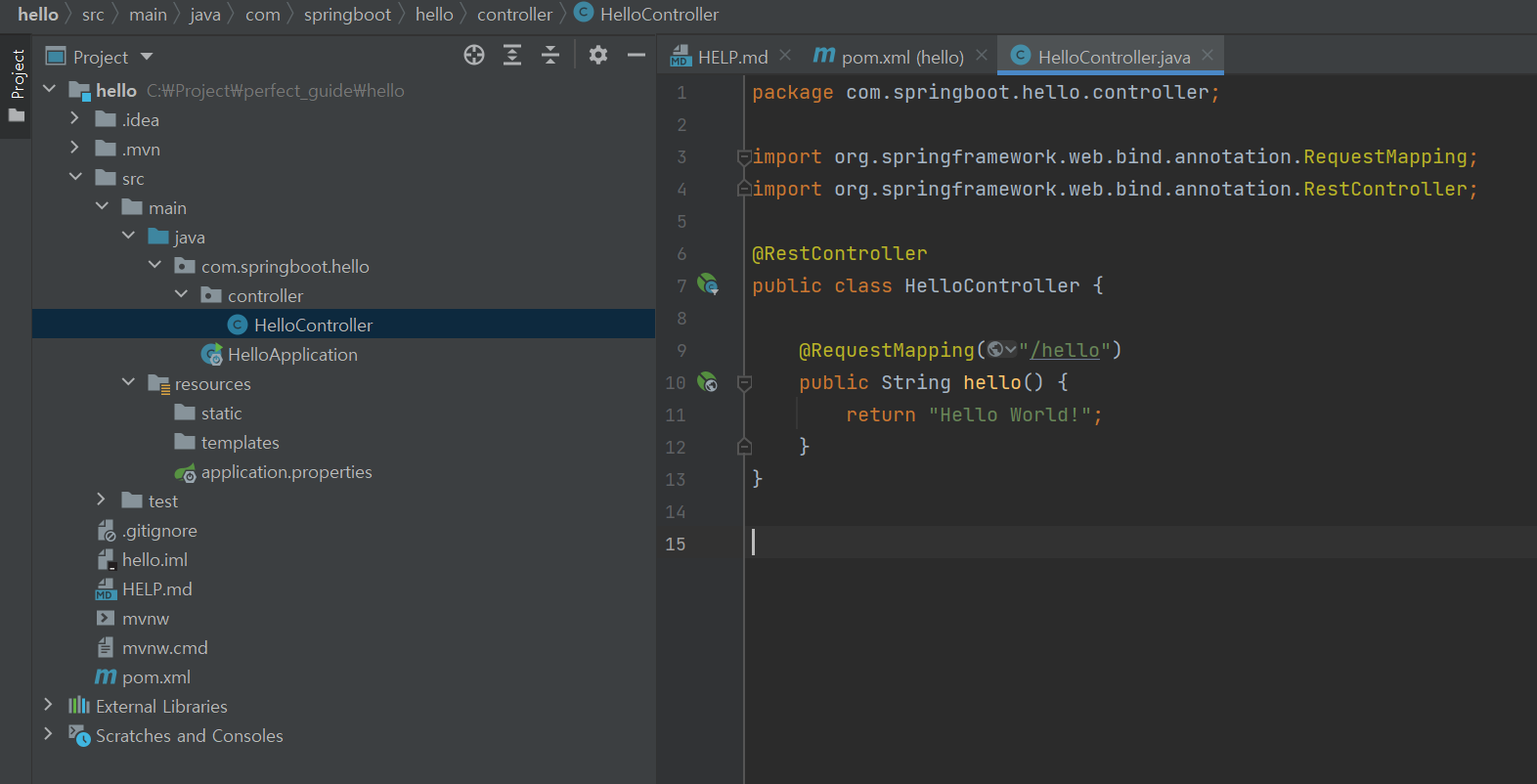Click the "java" breadcrumb

pos(205,14)
